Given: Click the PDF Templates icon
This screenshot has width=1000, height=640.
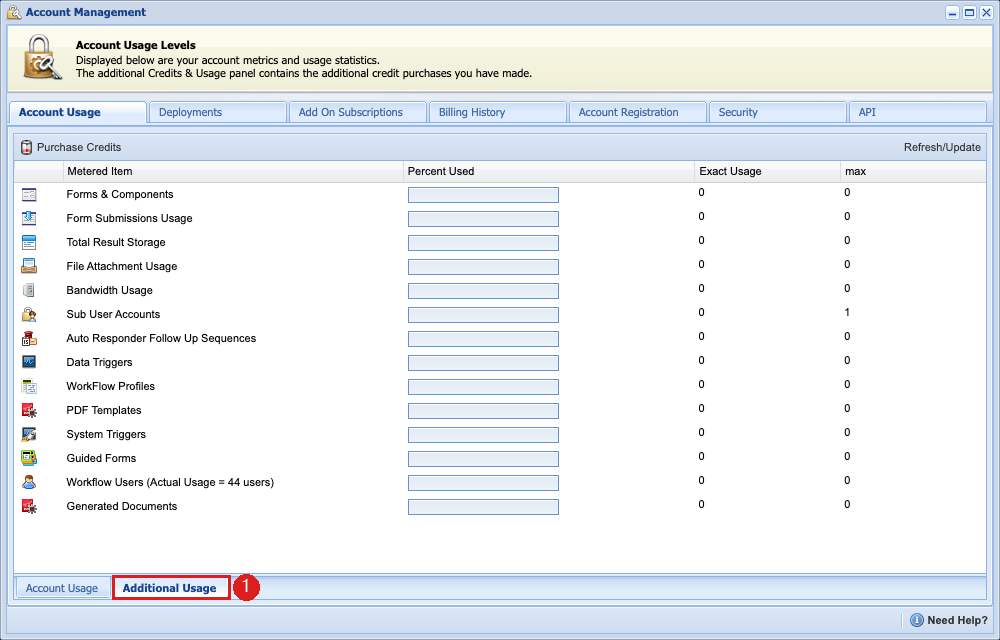Looking at the screenshot, I should (29, 410).
